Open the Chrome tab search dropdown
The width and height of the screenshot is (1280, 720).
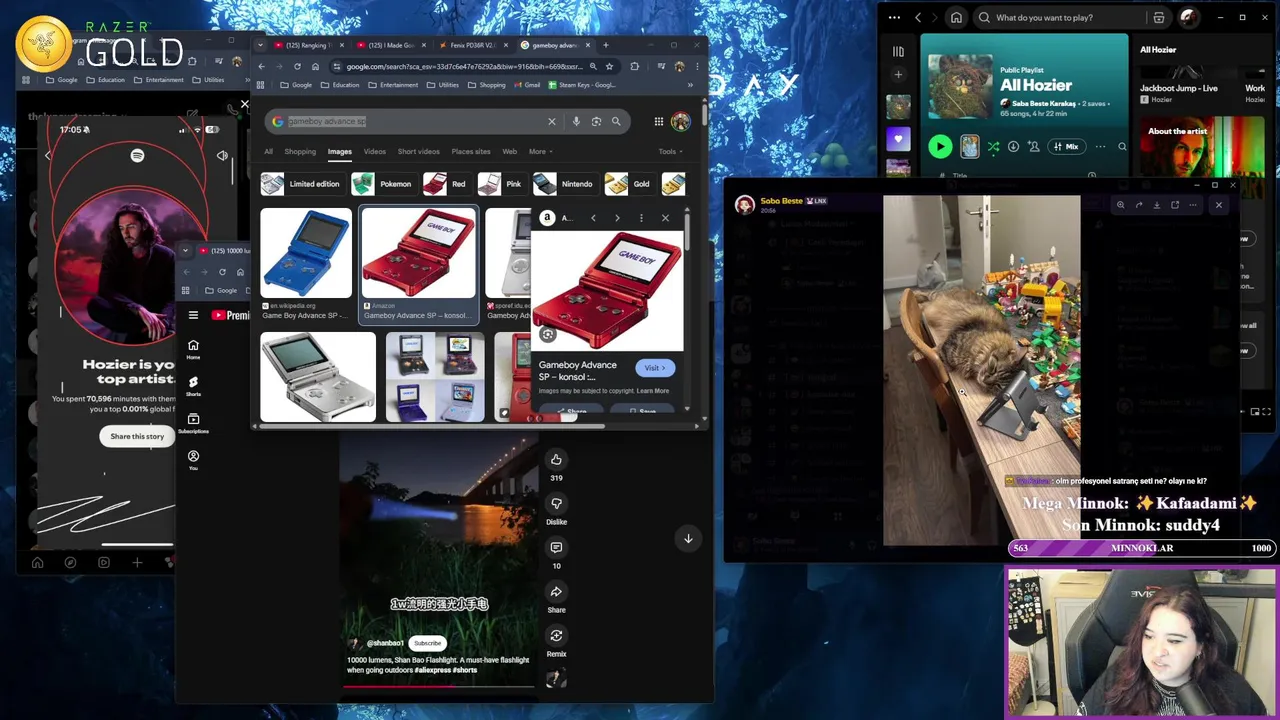[260, 45]
